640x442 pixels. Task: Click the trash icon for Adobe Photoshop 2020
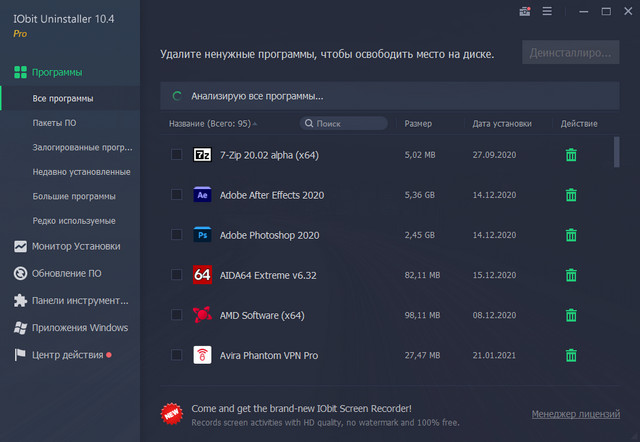(571, 235)
